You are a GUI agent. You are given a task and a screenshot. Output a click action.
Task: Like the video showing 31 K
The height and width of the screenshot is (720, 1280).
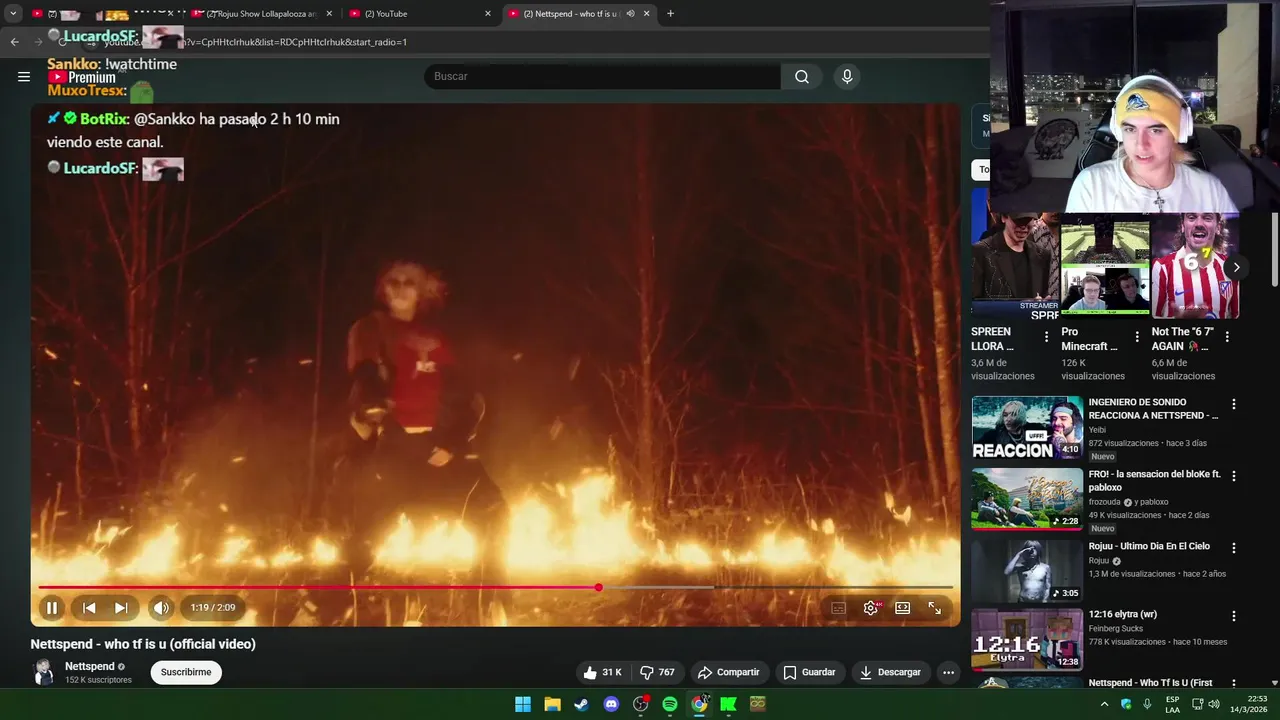tap(603, 672)
